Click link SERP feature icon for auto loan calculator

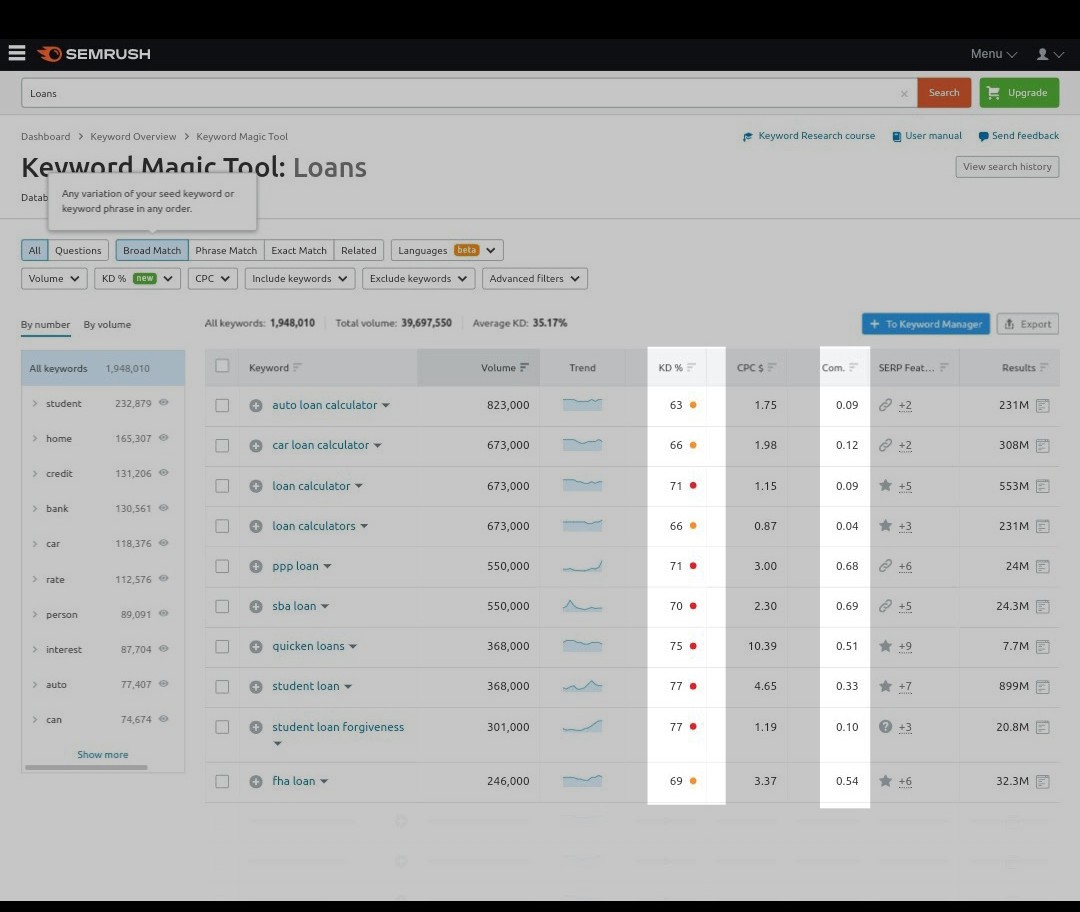point(885,405)
